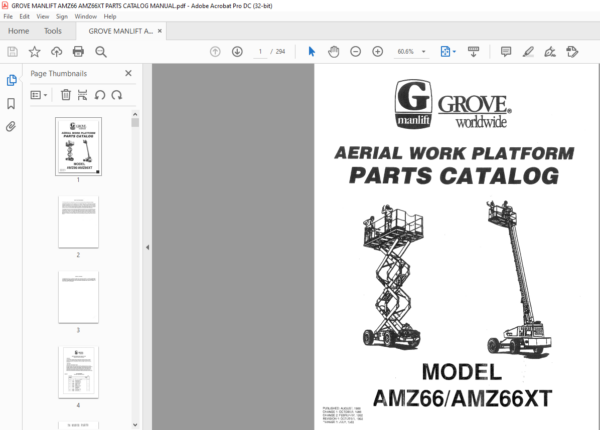
Task: Click the thumbnails scroll down arrow
Action: 135,425
